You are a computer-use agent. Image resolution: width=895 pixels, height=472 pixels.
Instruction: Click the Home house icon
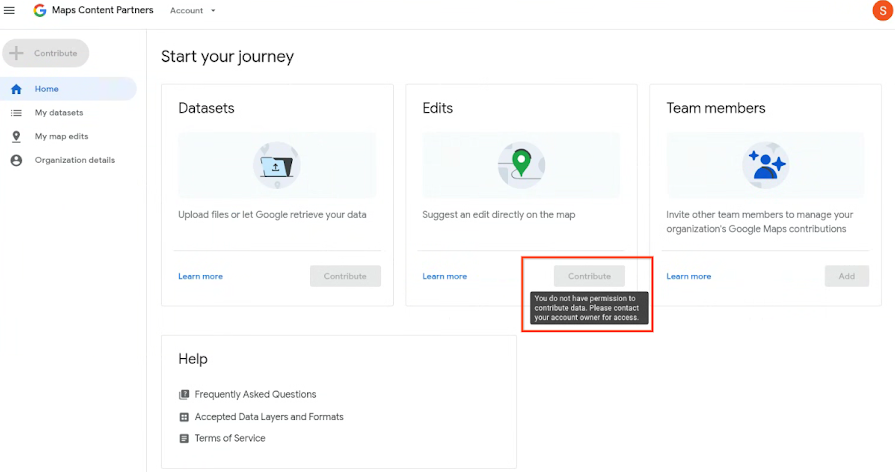(16, 89)
